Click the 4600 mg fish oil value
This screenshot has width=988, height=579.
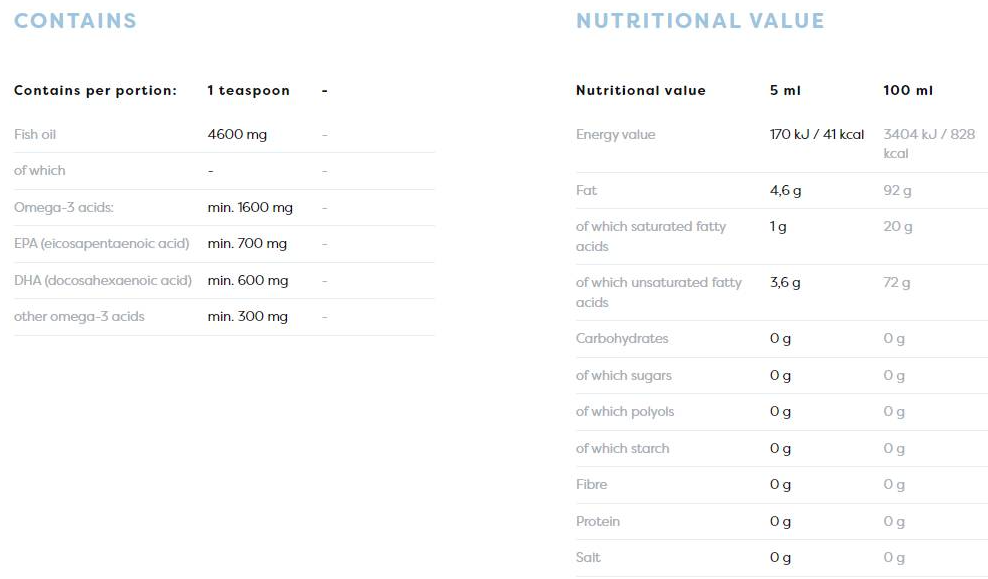pyautogui.click(x=237, y=134)
